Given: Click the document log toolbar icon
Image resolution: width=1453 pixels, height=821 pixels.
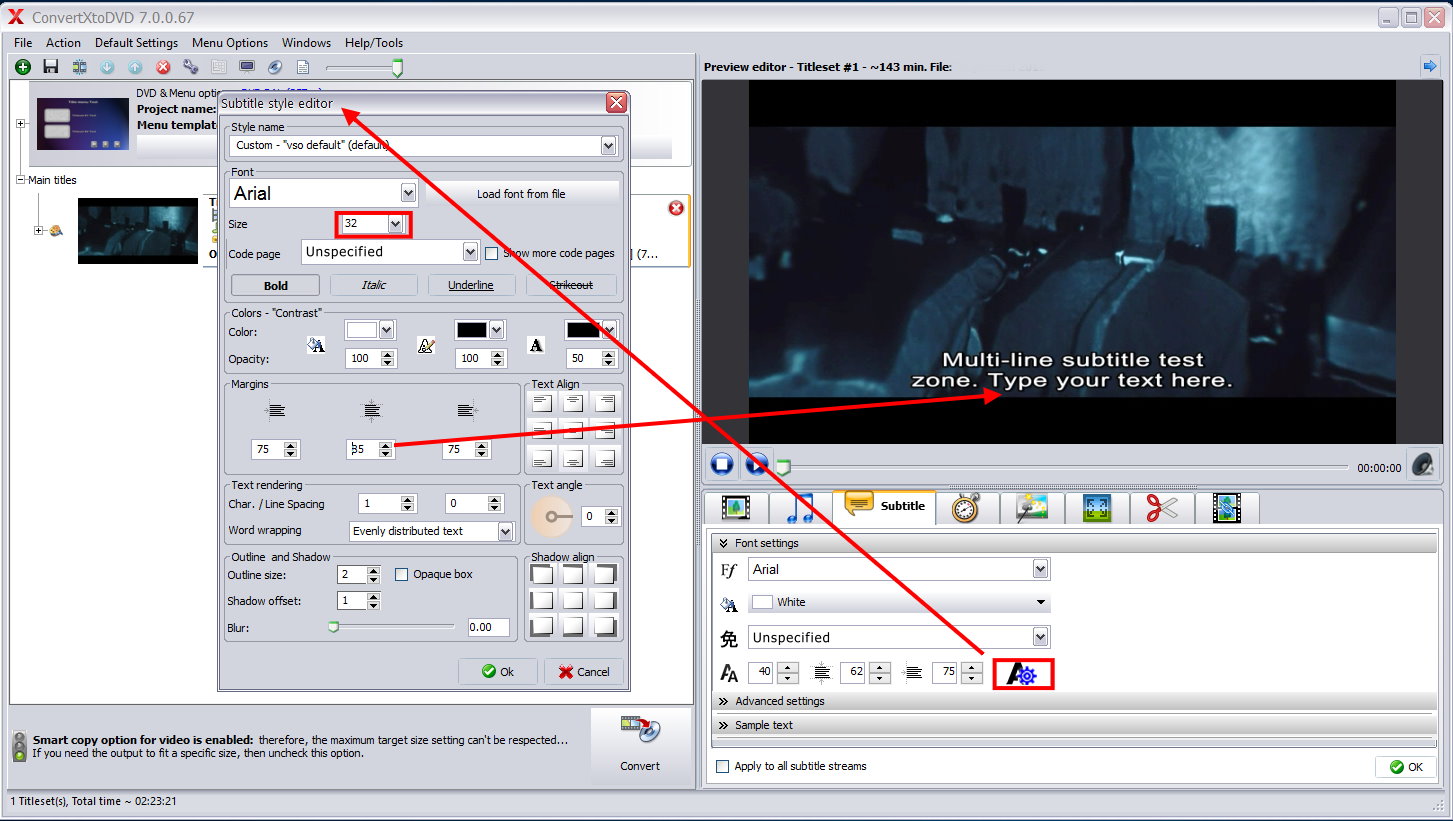Looking at the screenshot, I should [303, 67].
